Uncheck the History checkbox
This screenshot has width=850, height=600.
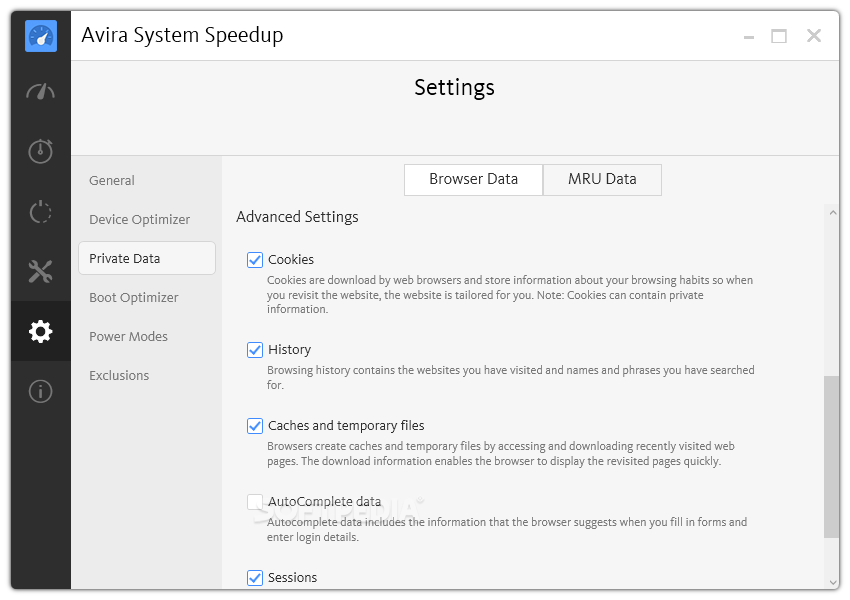click(x=255, y=350)
